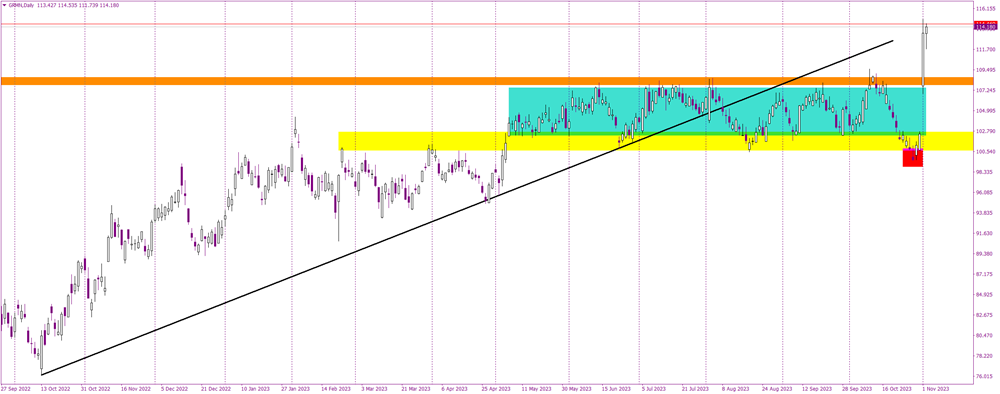The width and height of the screenshot is (1000, 394).
Task: Click the 91.630 price axis label
Action: click(985, 233)
